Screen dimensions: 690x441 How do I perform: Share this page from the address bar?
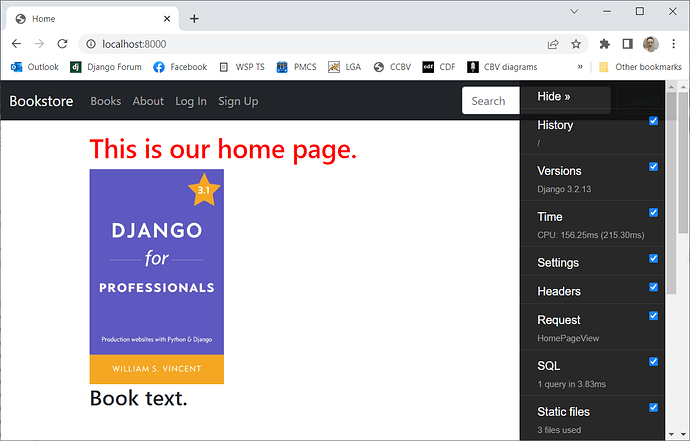(553, 44)
